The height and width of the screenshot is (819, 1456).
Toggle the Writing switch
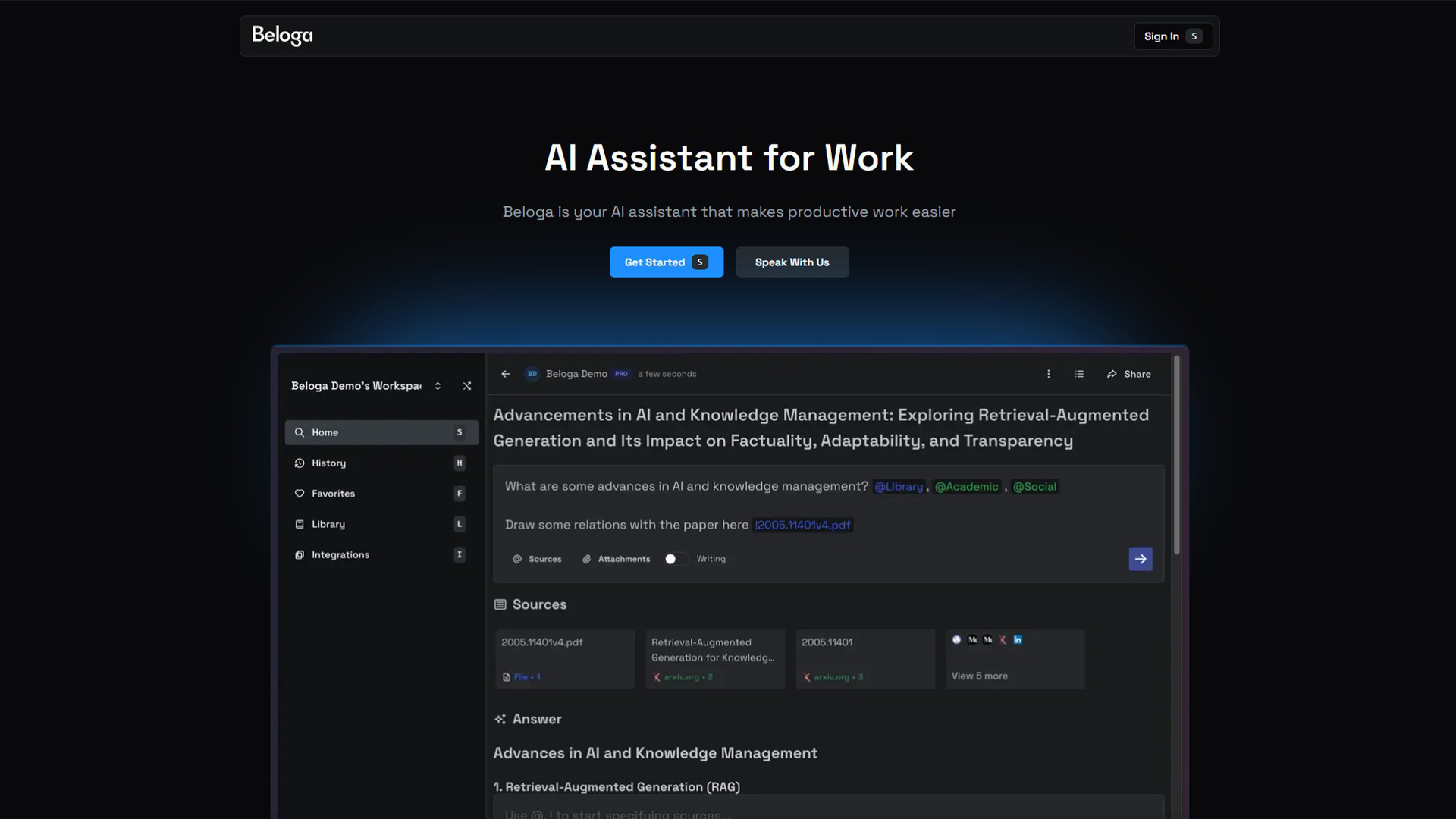click(x=676, y=559)
